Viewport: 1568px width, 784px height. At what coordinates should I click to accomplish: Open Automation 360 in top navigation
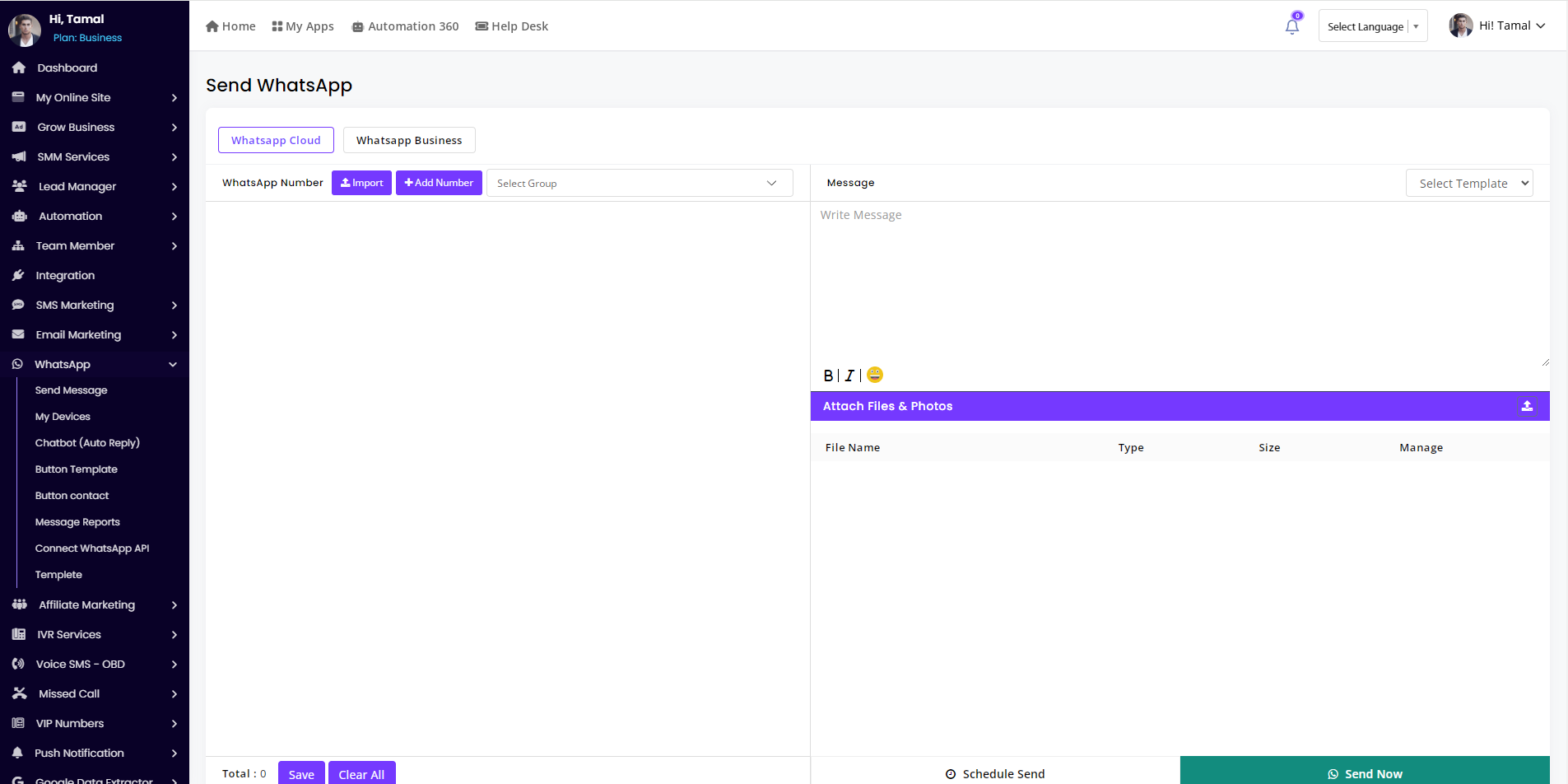[x=405, y=26]
